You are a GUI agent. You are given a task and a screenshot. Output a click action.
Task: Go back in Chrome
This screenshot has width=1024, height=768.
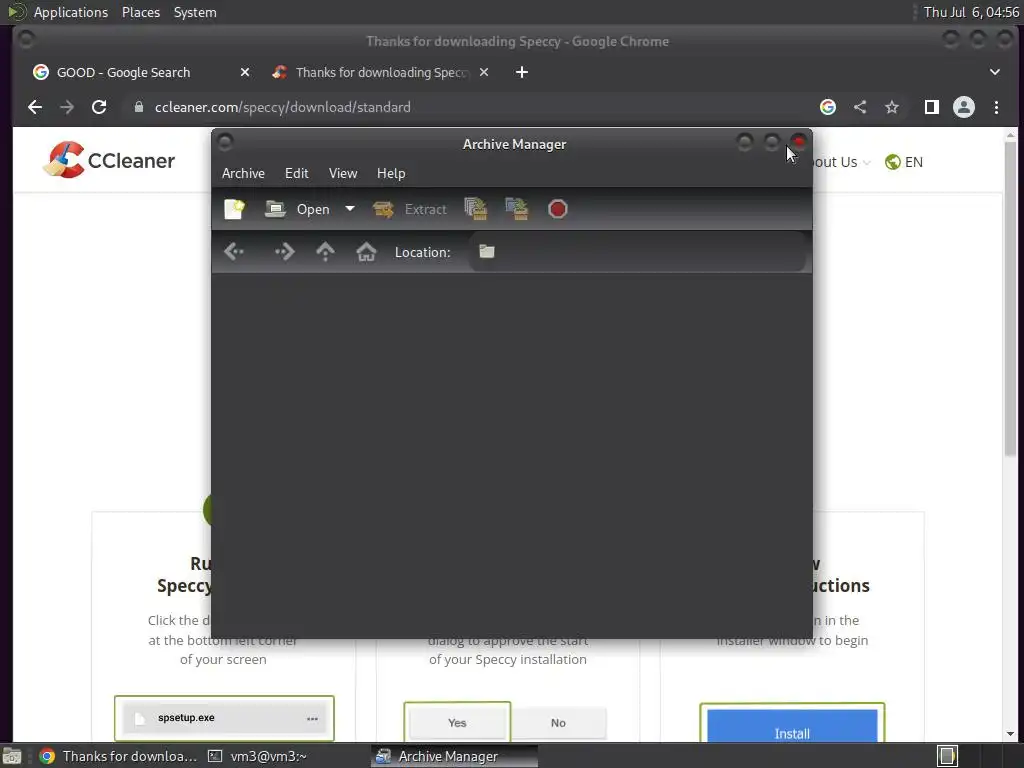point(35,107)
